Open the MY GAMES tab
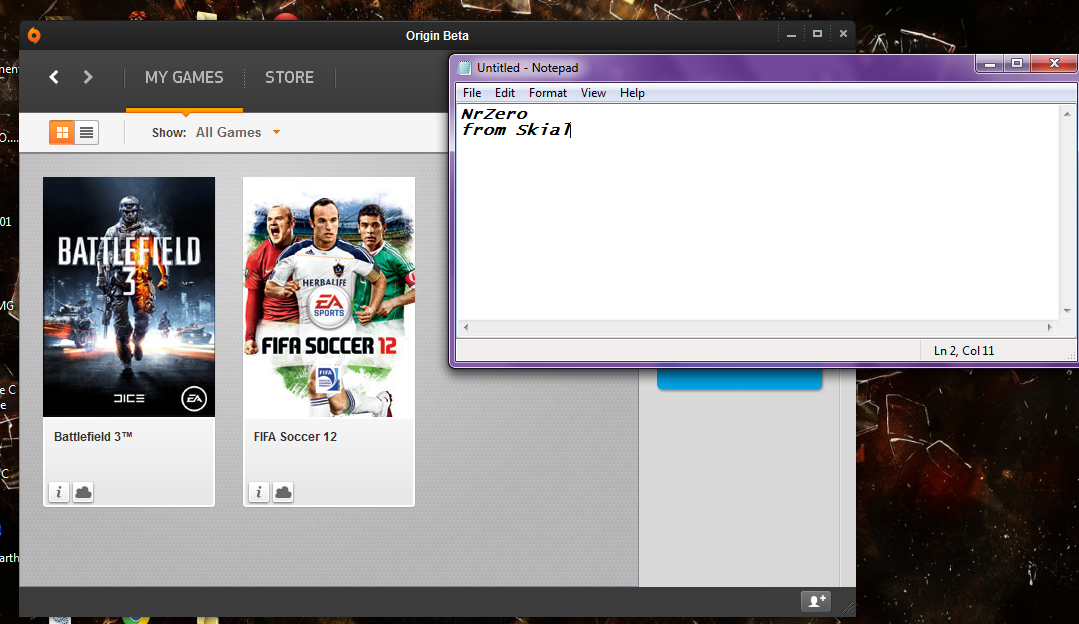Screen dimensions: 1079x624 point(184,77)
